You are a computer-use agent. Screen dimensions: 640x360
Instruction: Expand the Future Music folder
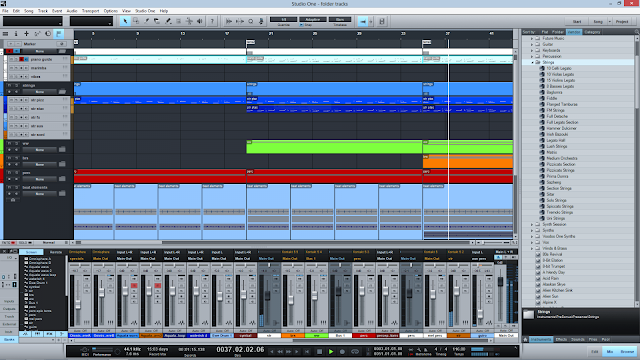coord(532,38)
